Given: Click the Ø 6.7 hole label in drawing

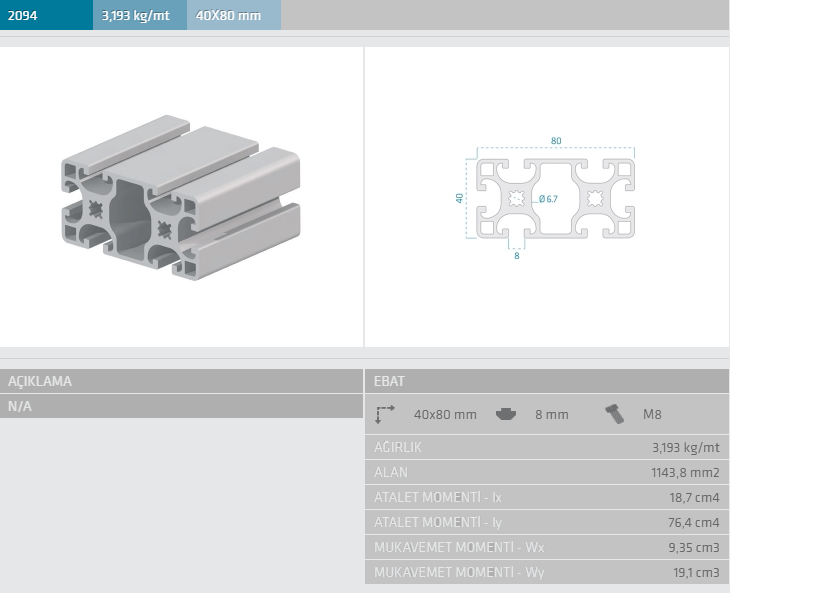Looking at the screenshot, I should pyautogui.click(x=548, y=199).
